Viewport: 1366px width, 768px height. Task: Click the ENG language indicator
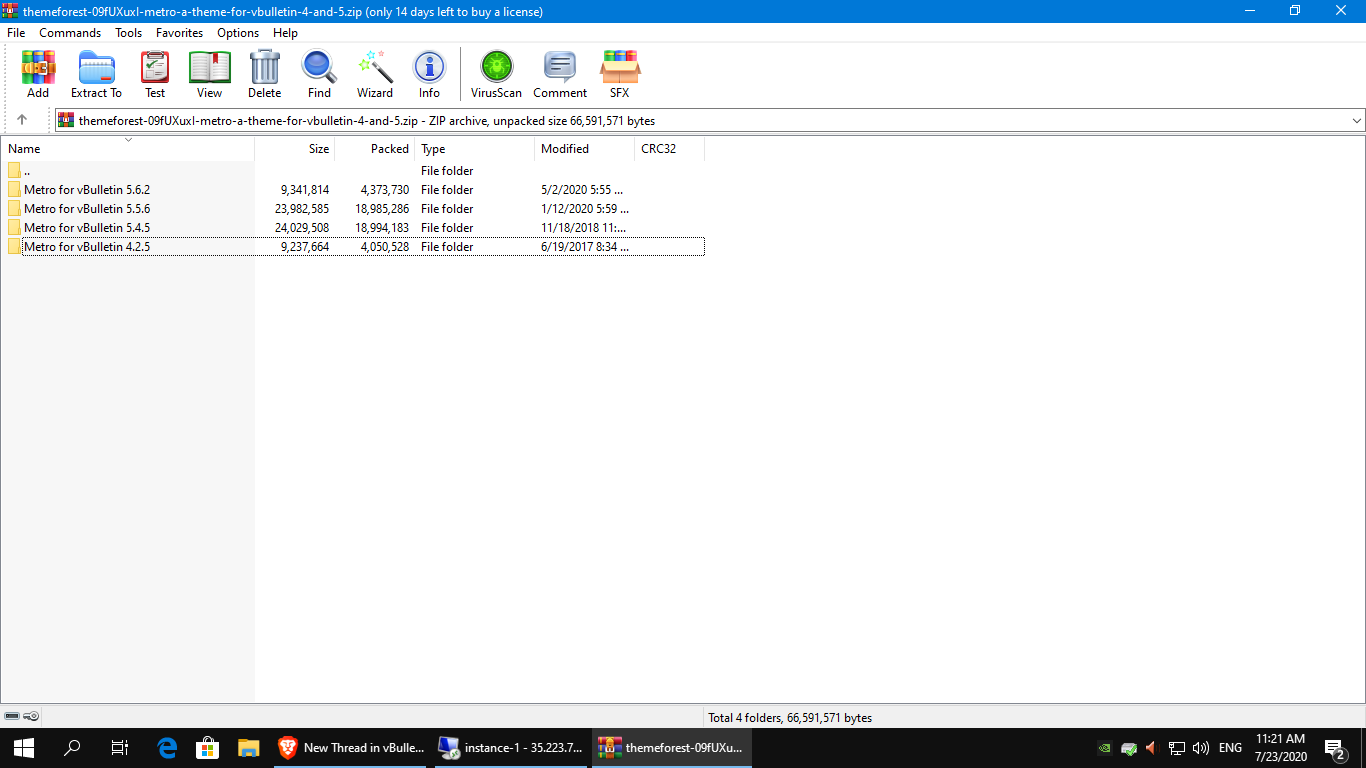click(x=1230, y=747)
